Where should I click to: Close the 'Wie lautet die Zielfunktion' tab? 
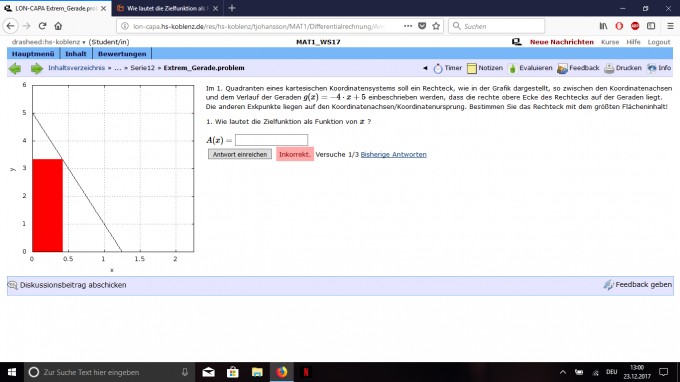point(216,8)
